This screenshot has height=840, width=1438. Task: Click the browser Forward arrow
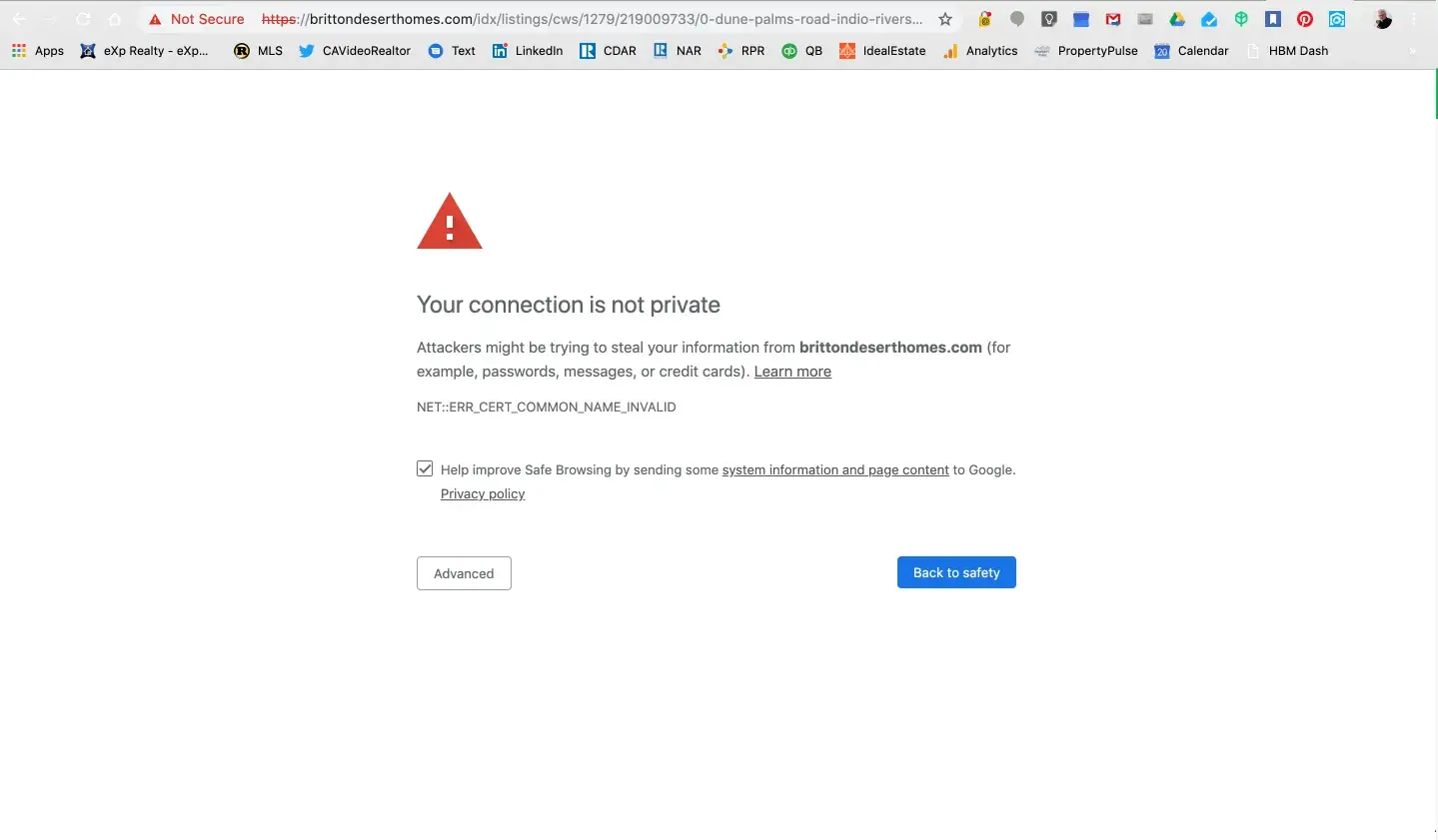click(x=51, y=19)
